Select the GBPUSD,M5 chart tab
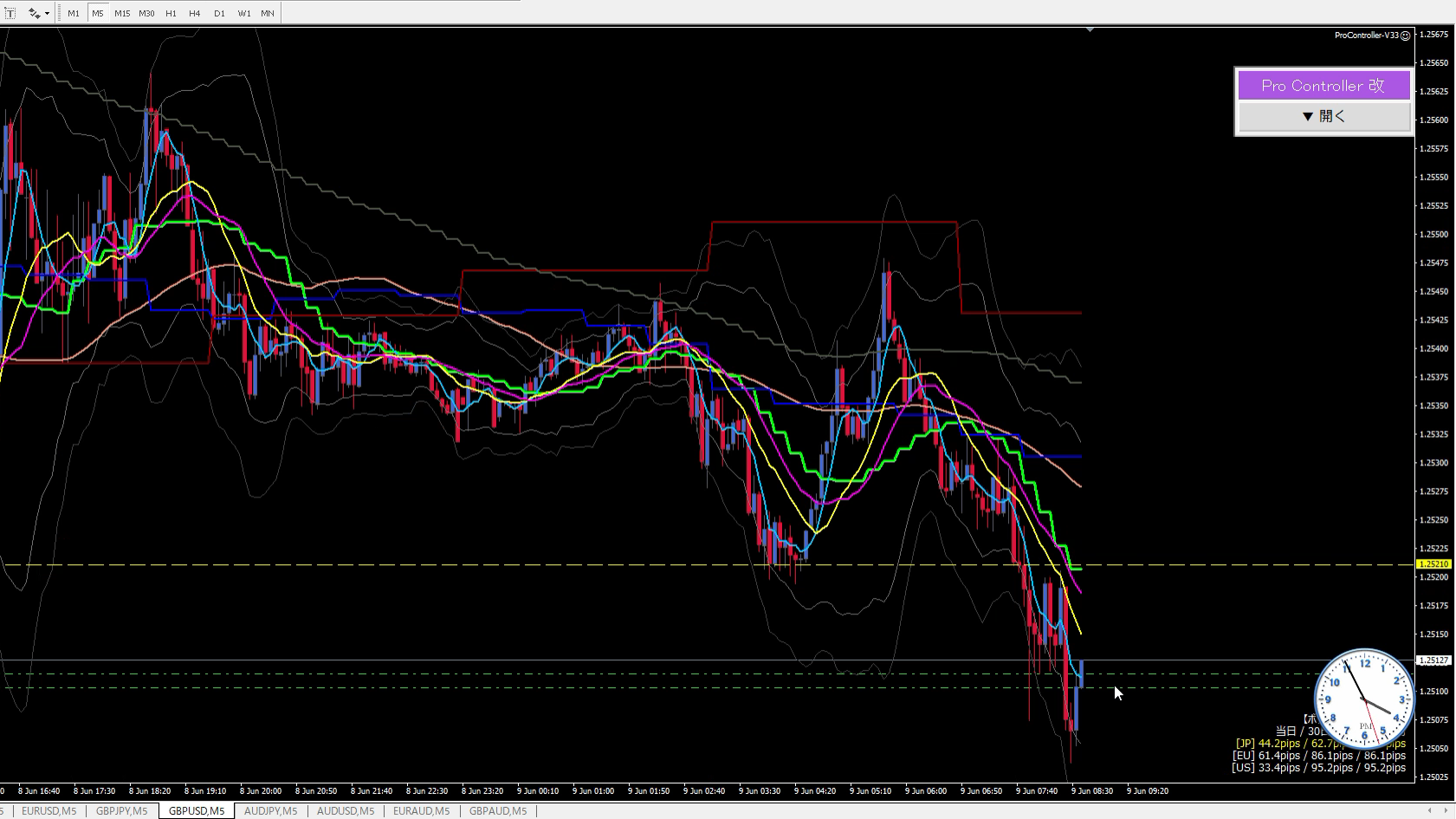 197,811
